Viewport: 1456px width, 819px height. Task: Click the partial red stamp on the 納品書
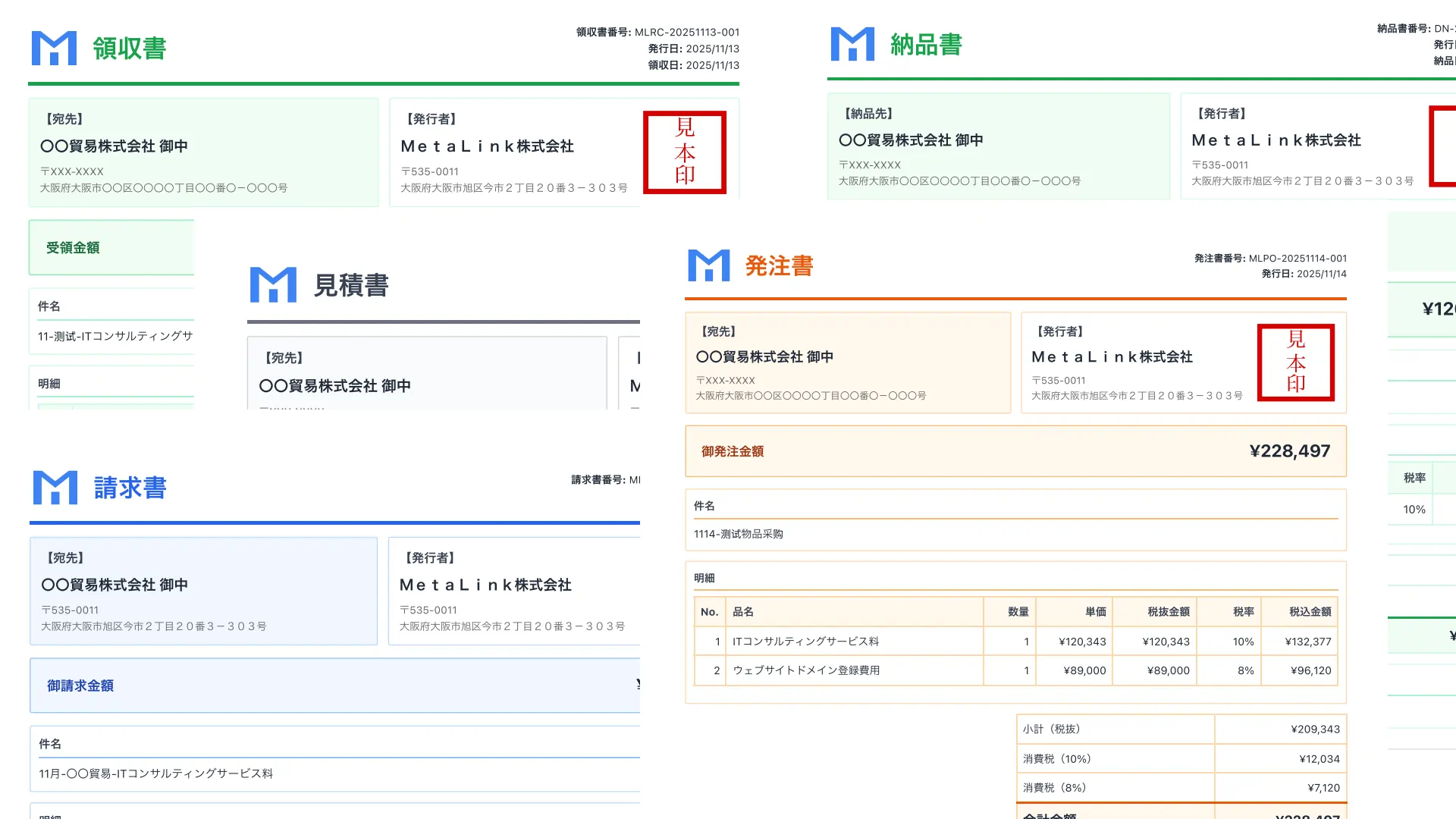point(1445,148)
